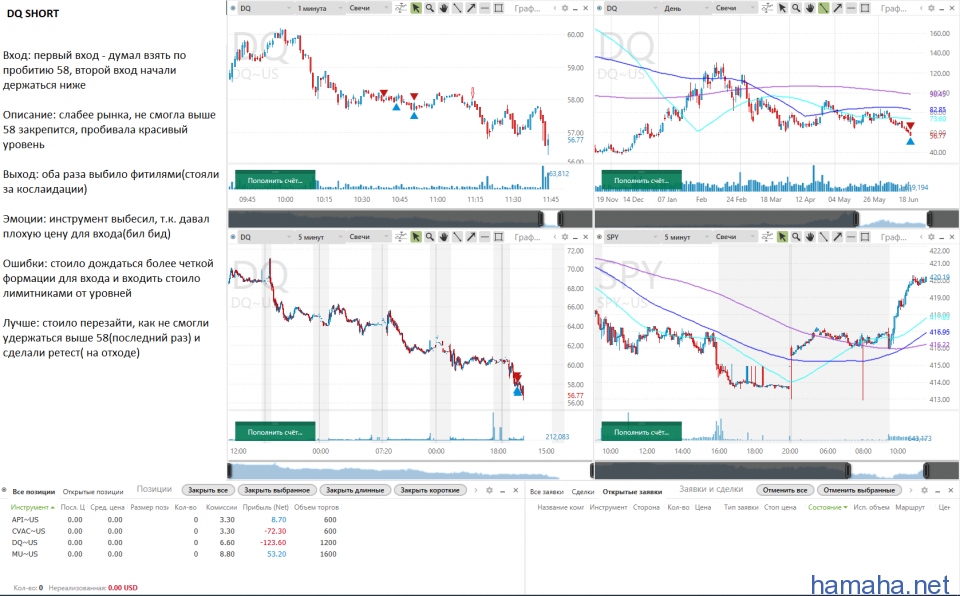Open settings gear in Заявки и сделки panel

[924, 490]
